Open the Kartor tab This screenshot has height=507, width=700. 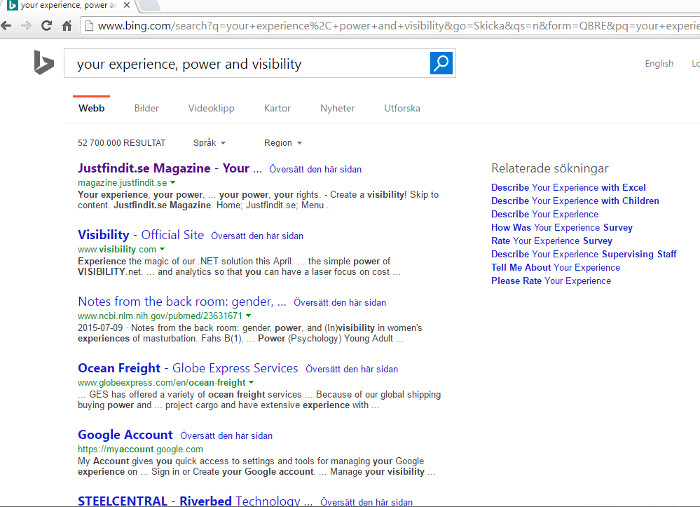pyautogui.click(x=277, y=108)
